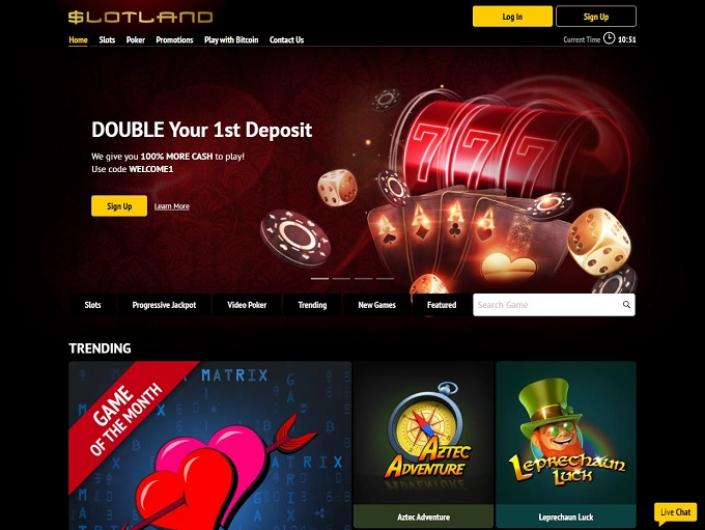This screenshot has height=530, width=705.
Task: Click the header Sign Up button
Action: point(596,17)
